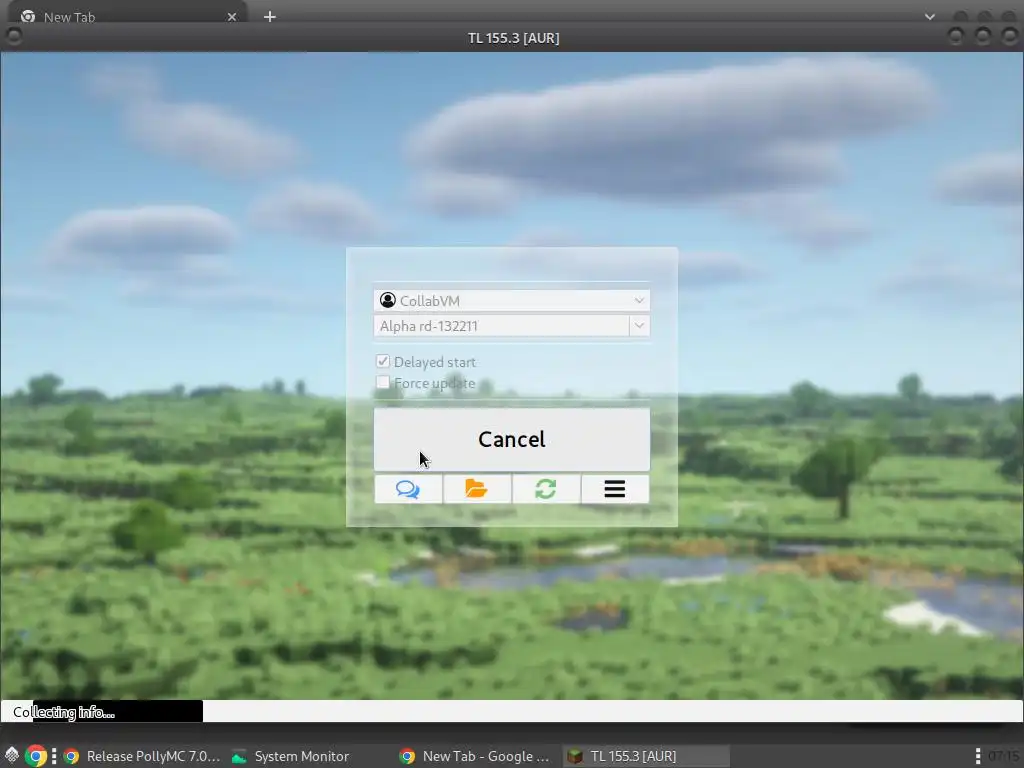Open the game folder icon
1024x768 pixels.
click(477, 488)
